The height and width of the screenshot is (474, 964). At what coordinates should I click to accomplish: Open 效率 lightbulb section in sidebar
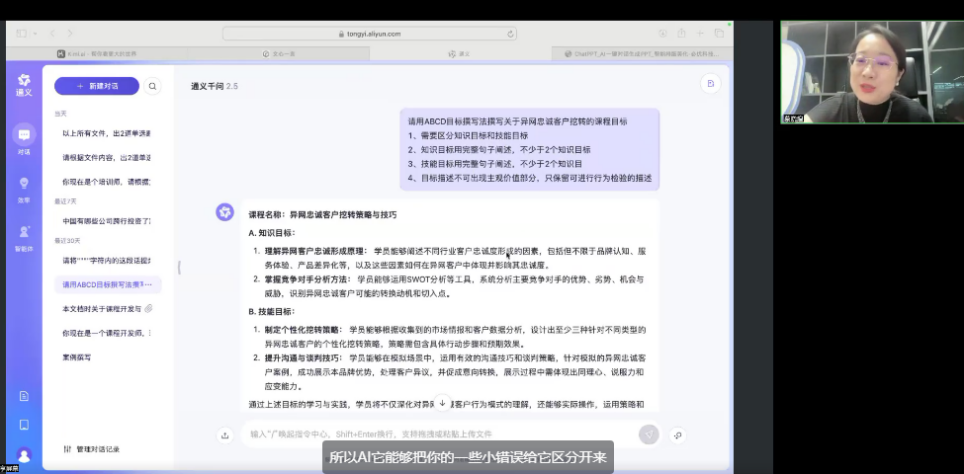pyautogui.click(x=24, y=188)
